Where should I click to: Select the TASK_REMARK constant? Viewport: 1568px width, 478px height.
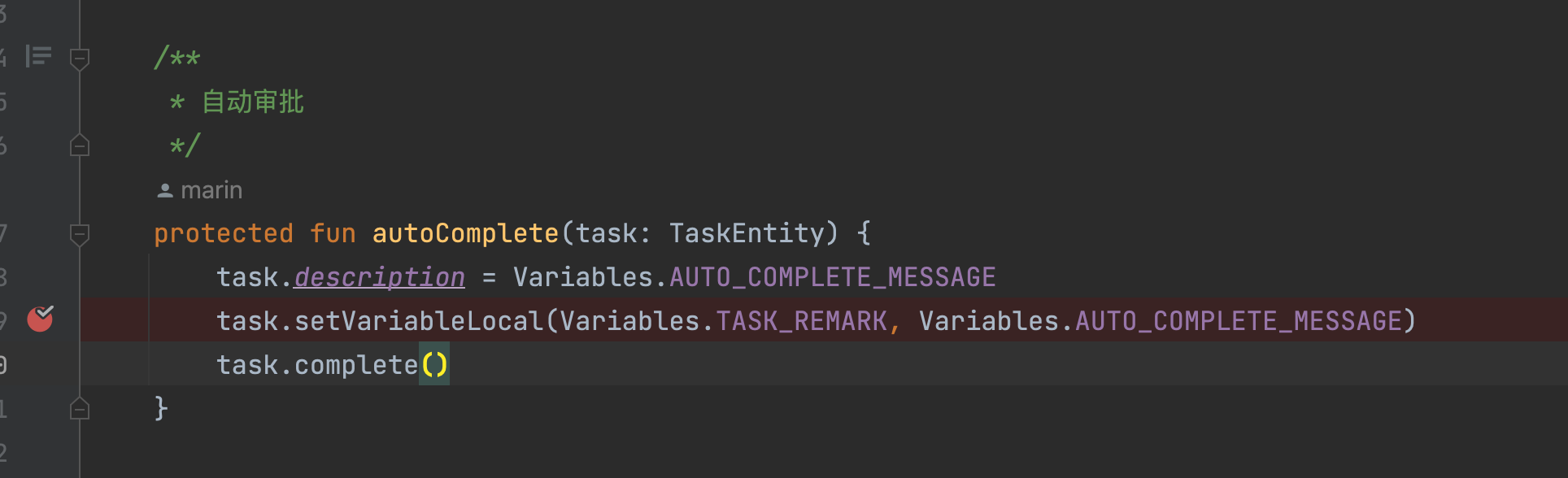pos(801,321)
